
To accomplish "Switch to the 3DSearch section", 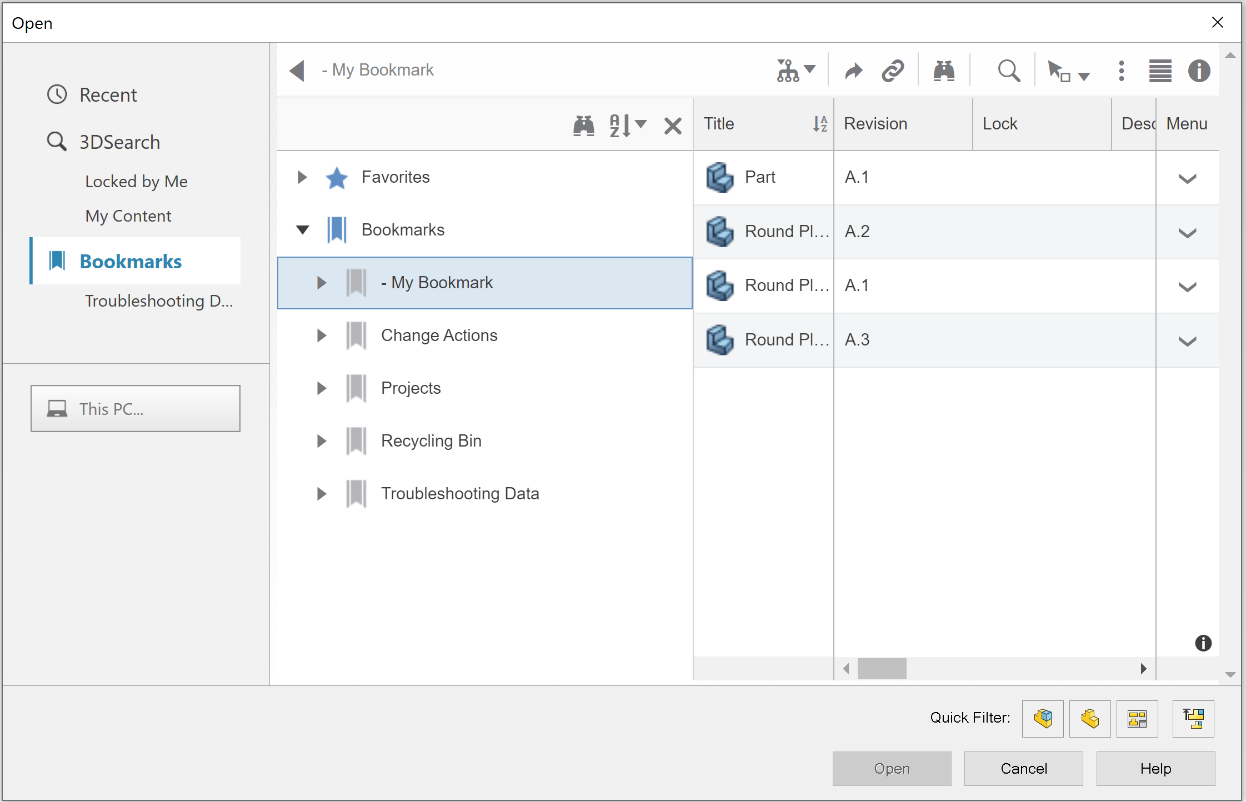I will 121,141.
